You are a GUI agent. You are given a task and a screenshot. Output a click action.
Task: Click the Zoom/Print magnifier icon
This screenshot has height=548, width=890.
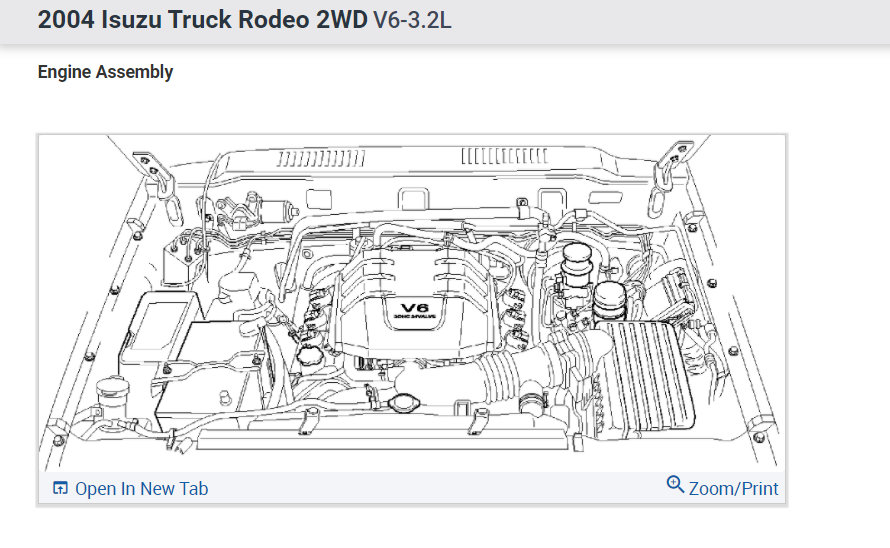coord(675,485)
